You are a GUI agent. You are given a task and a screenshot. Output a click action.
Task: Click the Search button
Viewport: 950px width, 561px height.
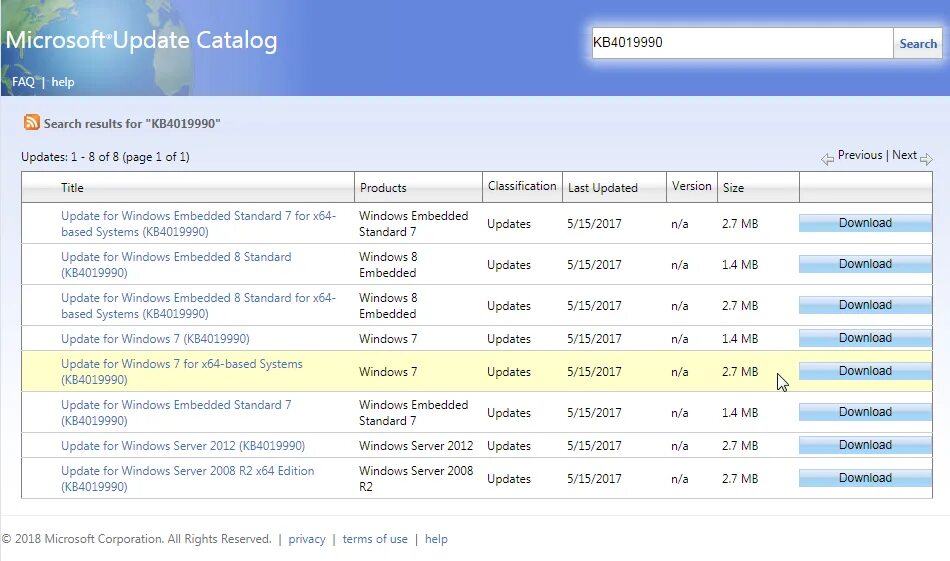[917, 44]
